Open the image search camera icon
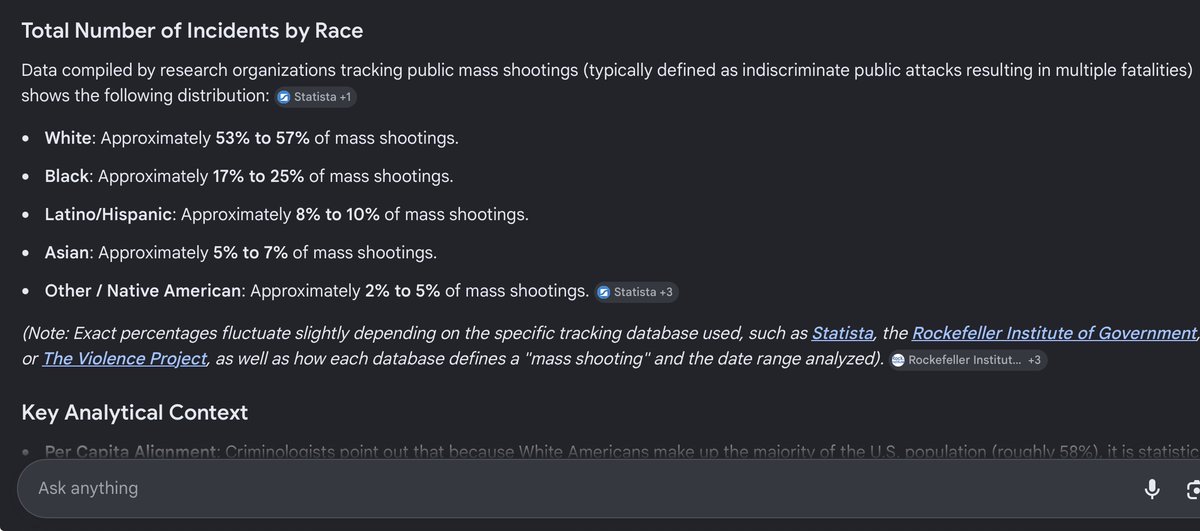This screenshot has width=1200, height=531. pyautogui.click(x=1192, y=489)
